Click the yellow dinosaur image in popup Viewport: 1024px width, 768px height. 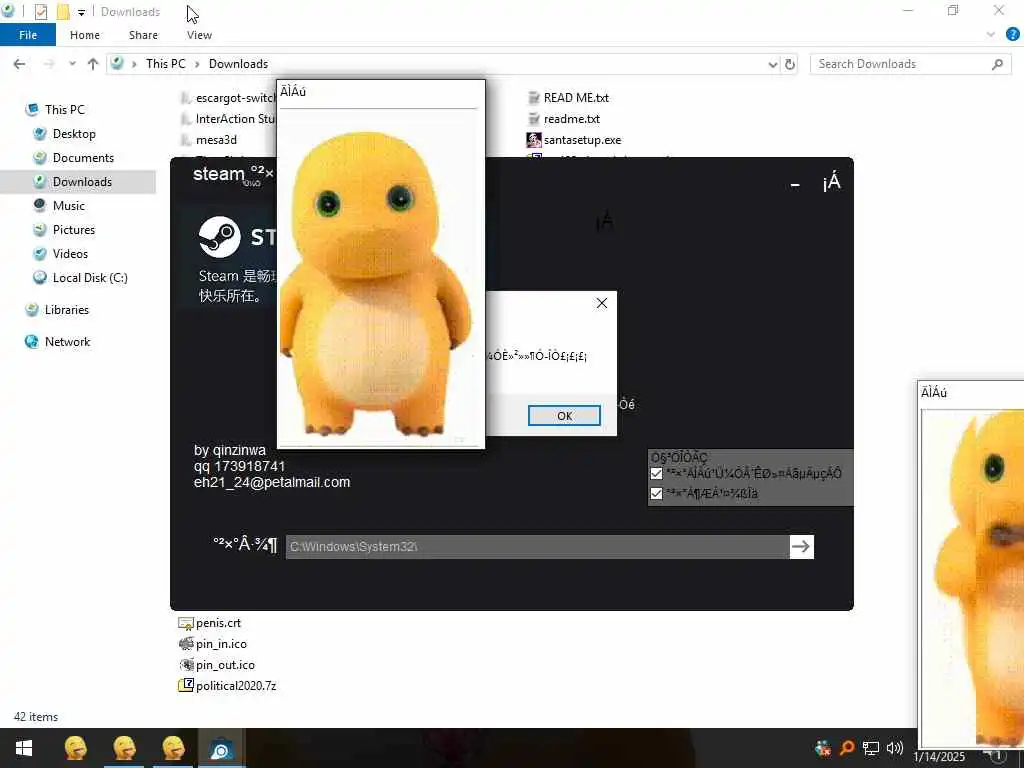[377, 281]
